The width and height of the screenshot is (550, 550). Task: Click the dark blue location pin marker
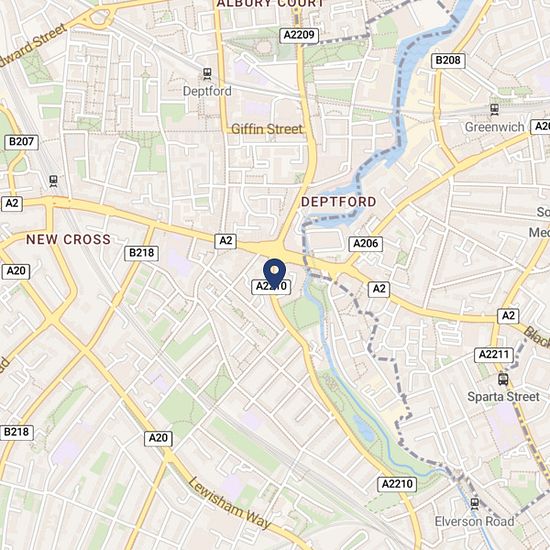coord(274,274)
